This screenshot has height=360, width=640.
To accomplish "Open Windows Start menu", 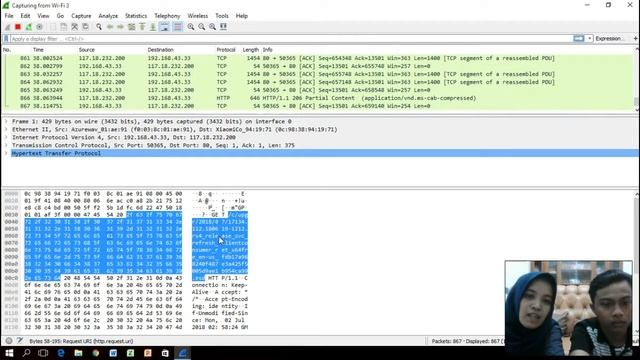I will [x=9, y=353].
